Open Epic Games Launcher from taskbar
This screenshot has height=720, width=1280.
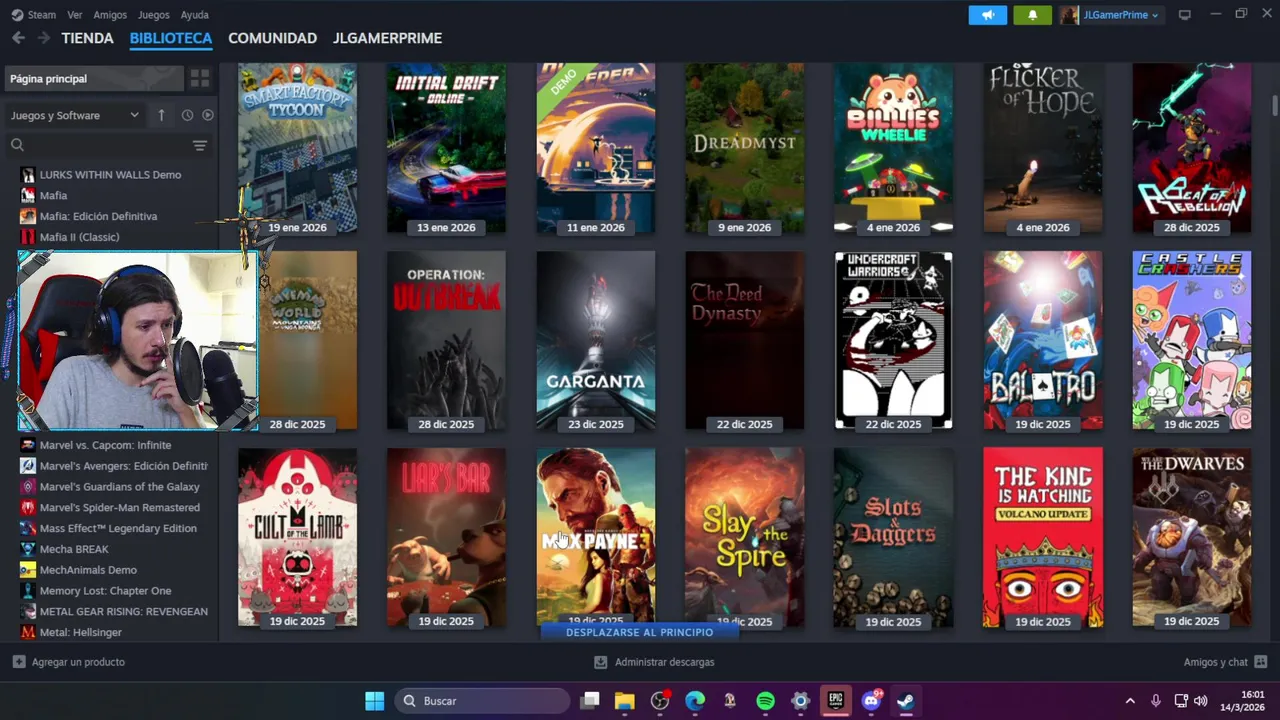coord(835,701)
